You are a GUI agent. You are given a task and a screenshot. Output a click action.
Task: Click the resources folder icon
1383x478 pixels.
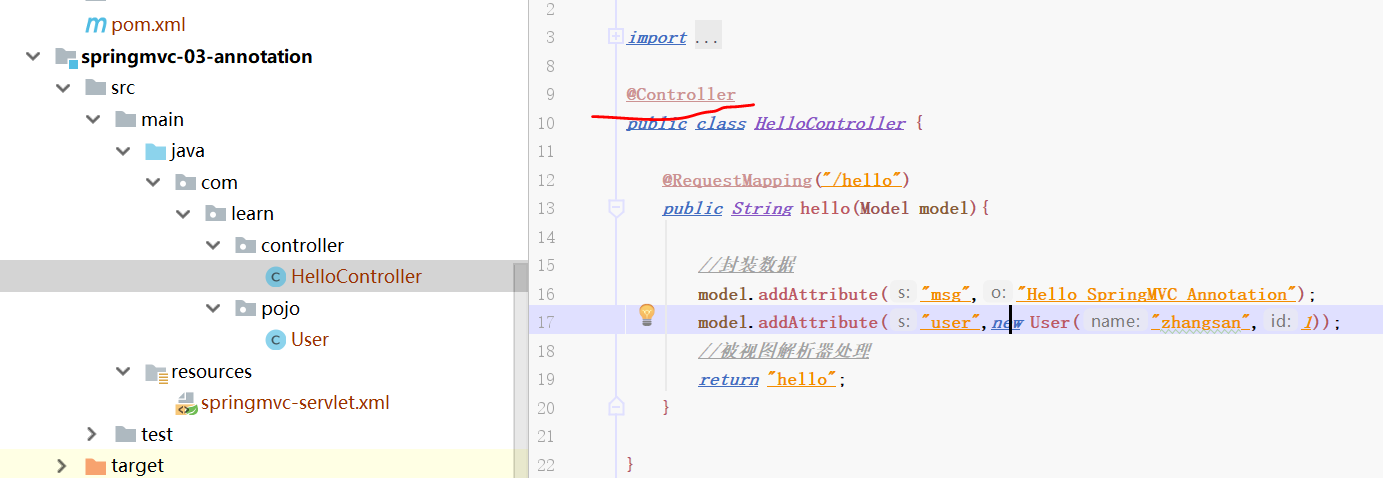click(155, 372)
